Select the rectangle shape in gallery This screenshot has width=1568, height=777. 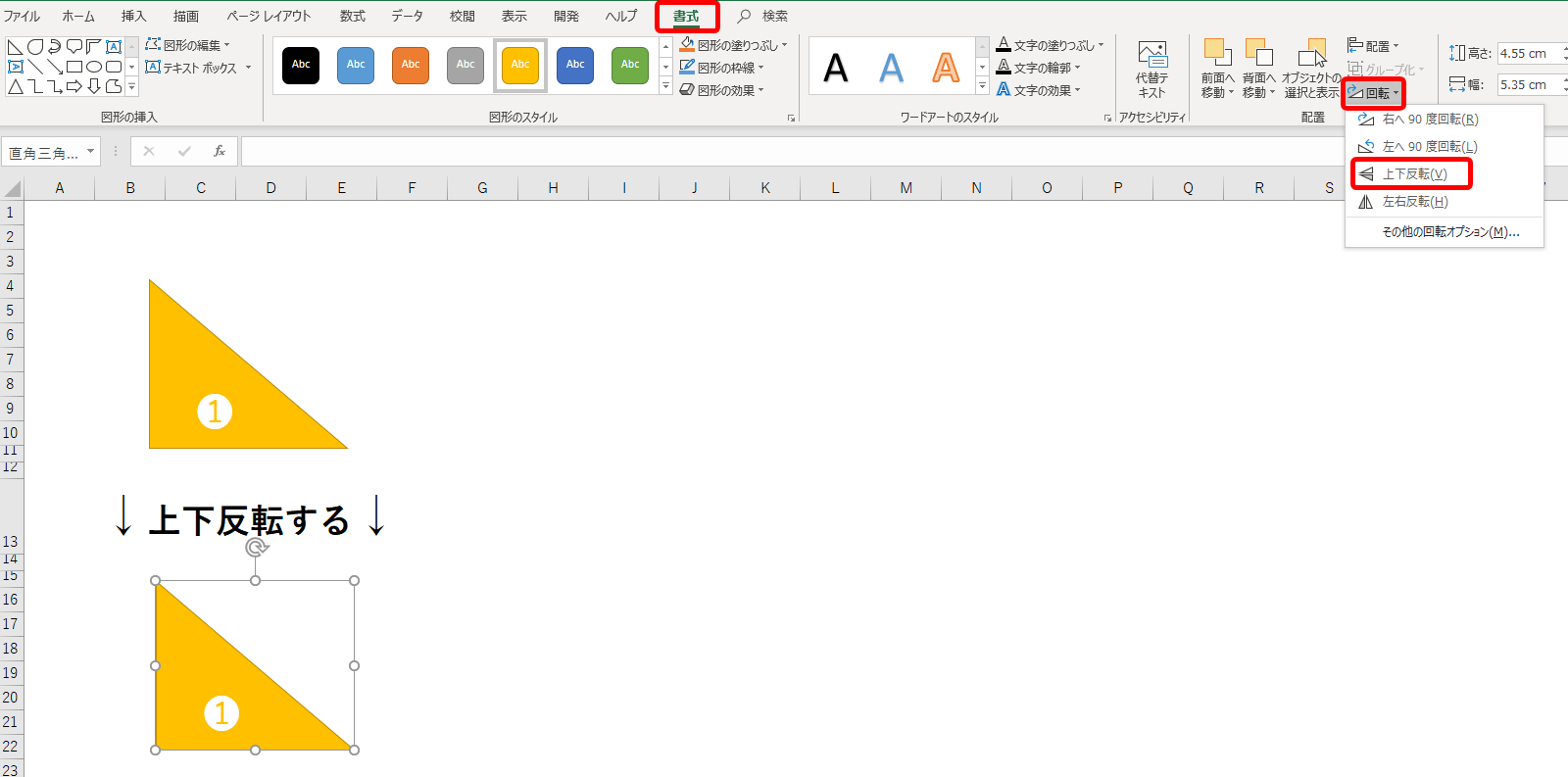point(74,67)
